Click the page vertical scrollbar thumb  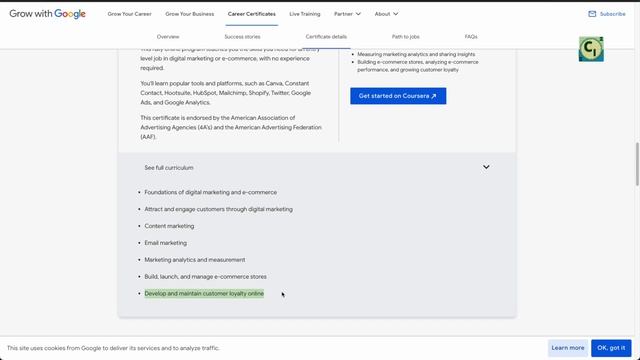637,164
